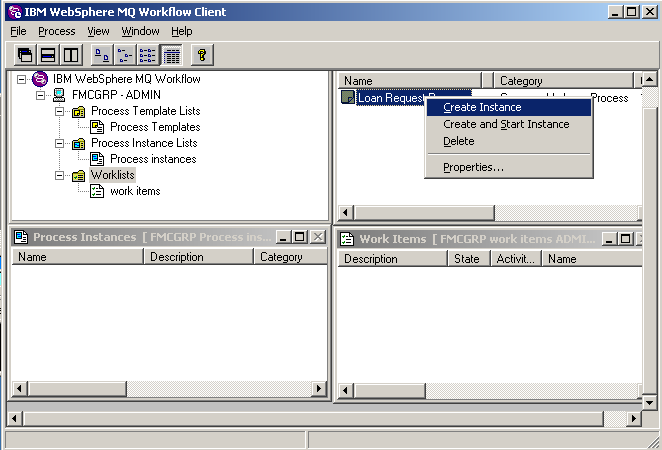Viewport: 662px width, 450px height.
Task: Open Properties from the context menu
Action: (473, 167)
